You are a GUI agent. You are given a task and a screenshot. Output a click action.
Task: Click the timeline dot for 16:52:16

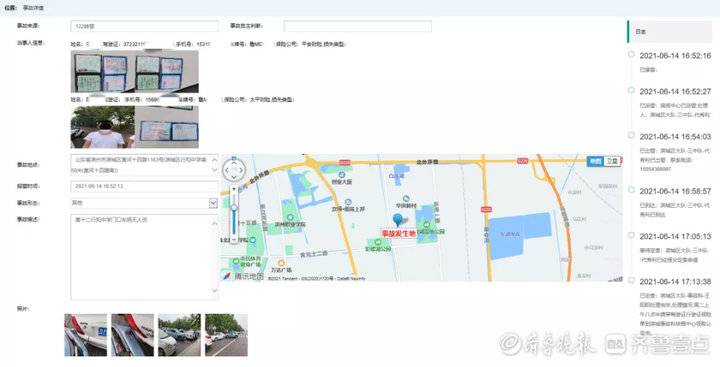click(631, 55)
